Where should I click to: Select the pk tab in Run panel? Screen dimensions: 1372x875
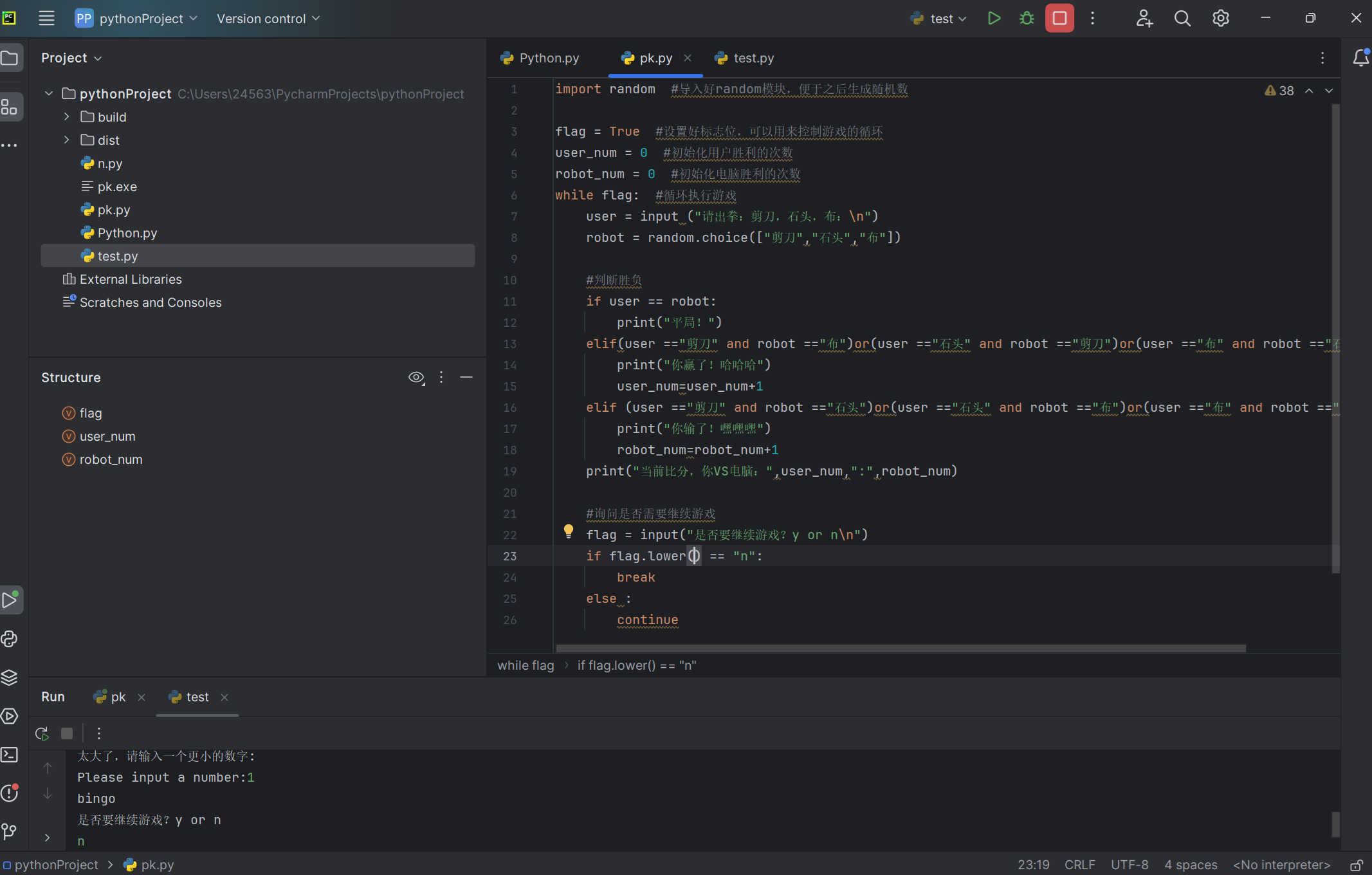tap(118, 697)
